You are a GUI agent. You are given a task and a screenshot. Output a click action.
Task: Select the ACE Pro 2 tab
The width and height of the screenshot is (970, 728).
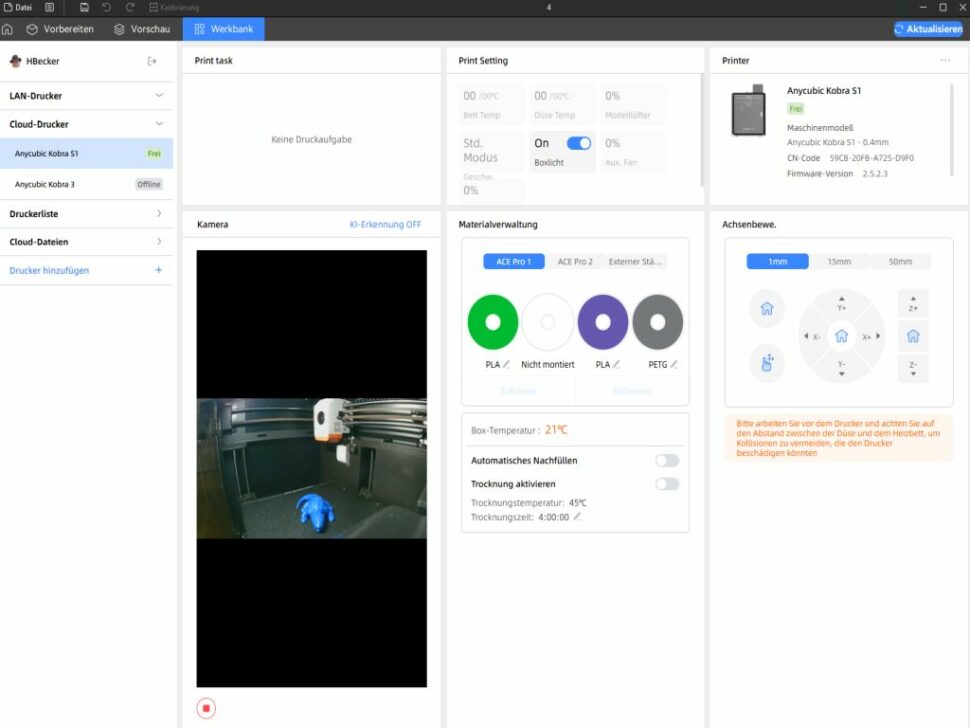pyautogui.click(x=575, y=262)
